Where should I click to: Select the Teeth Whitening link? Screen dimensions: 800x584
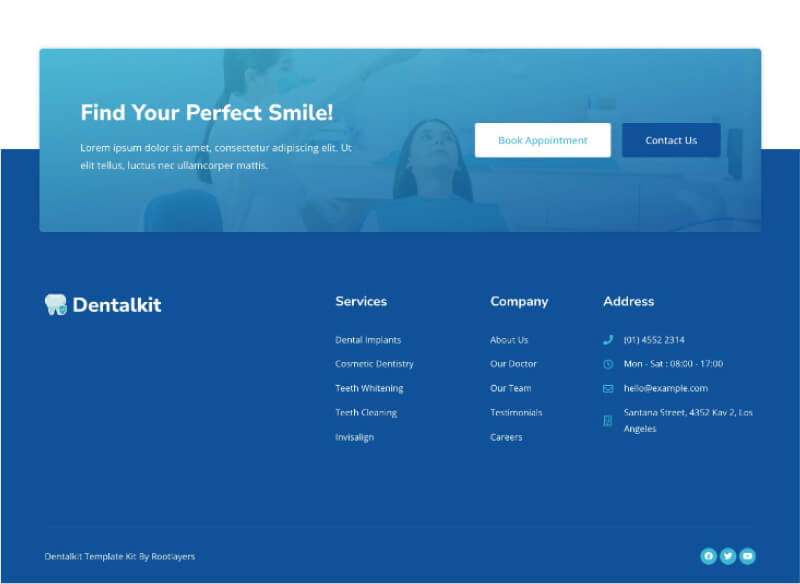[369, 388]
